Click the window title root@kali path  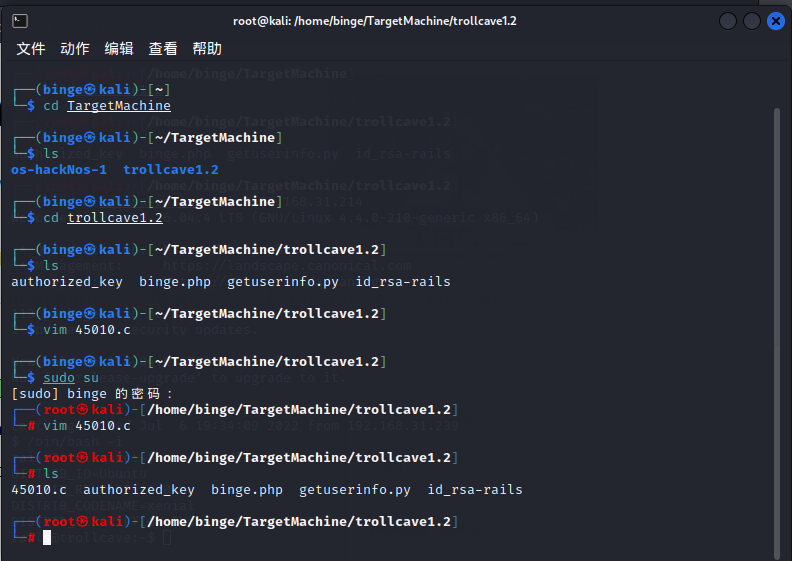pos(374,21)
